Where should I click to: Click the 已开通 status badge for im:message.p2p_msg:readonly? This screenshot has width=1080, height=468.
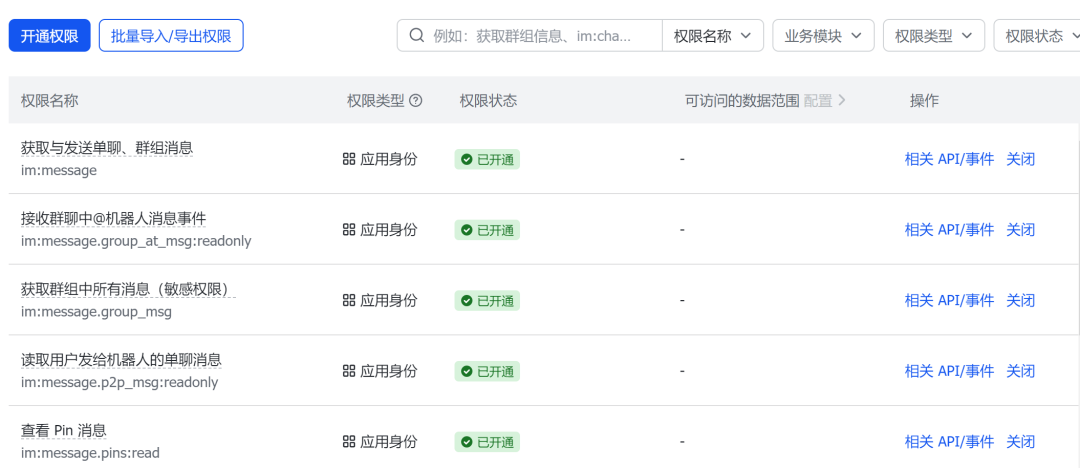[x=487, y=371]
